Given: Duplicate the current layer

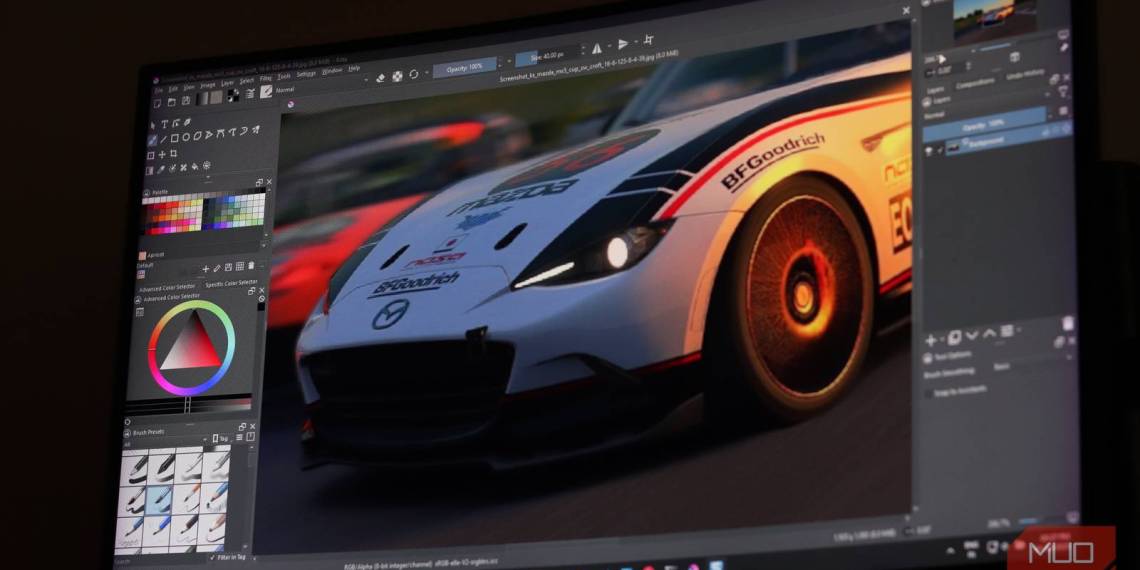Looking at the screenshot, I should 954,337.
